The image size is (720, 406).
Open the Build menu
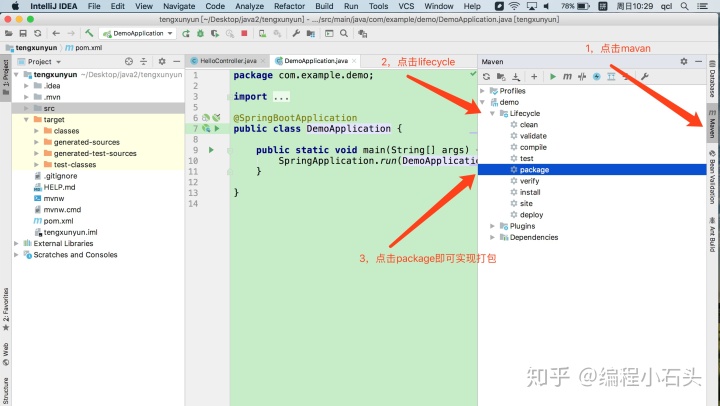[x=324, y=6]
